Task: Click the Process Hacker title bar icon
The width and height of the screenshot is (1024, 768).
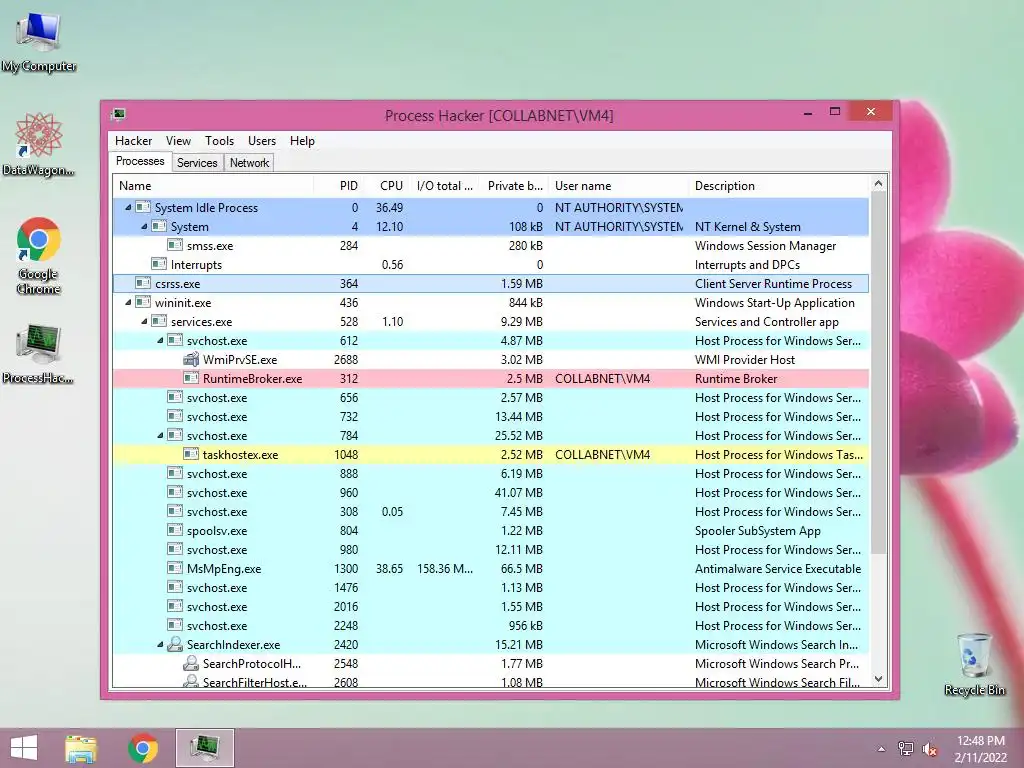Action: pos(119,115)
